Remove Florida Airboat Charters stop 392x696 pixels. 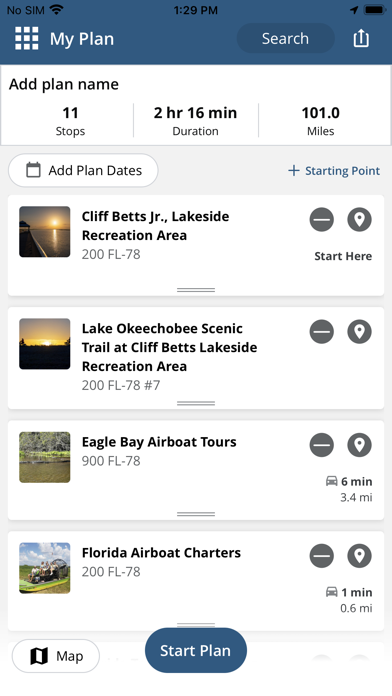pos(322,555)
